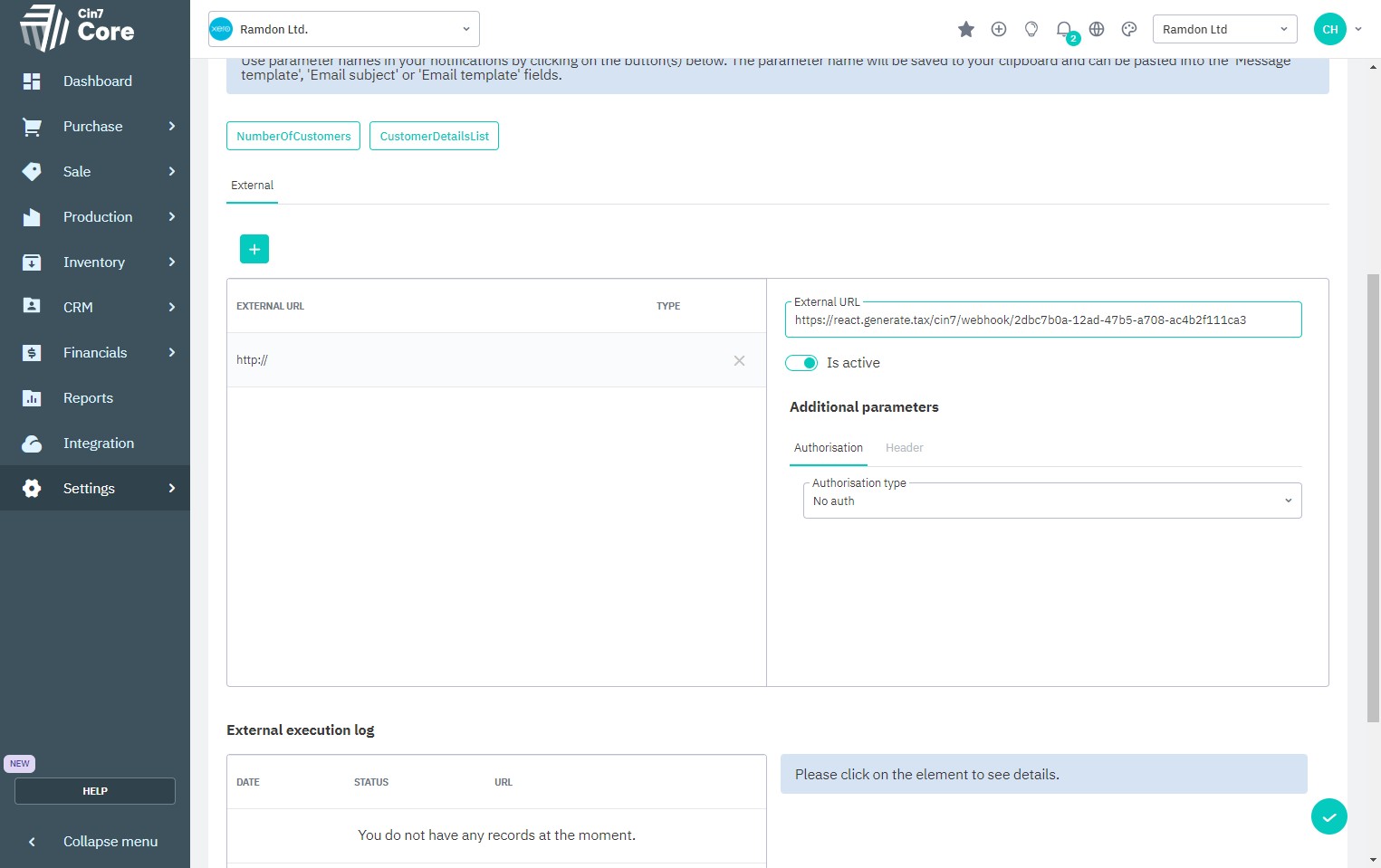
Task: Click the External URL input field
Action: (x=1041, y=320)
